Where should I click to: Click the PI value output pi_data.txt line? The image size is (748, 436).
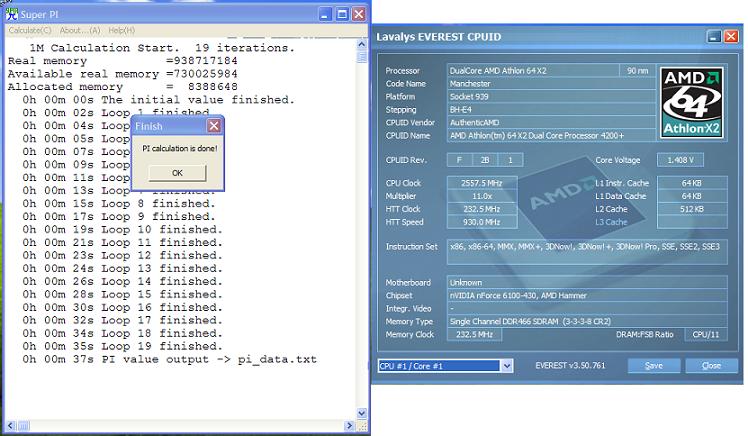click(169, 359)
